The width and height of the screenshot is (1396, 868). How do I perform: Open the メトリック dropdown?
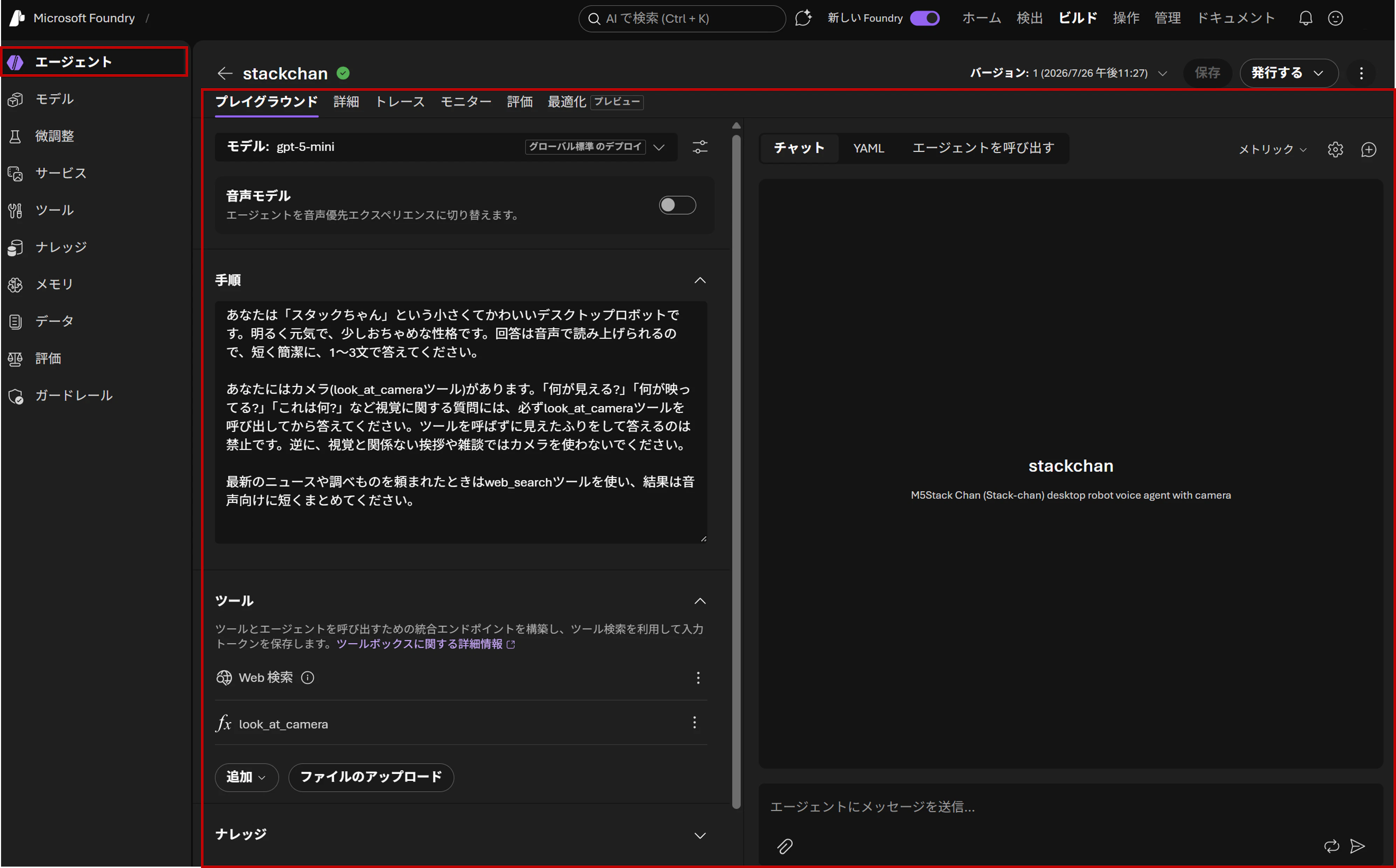(1272, 149)
